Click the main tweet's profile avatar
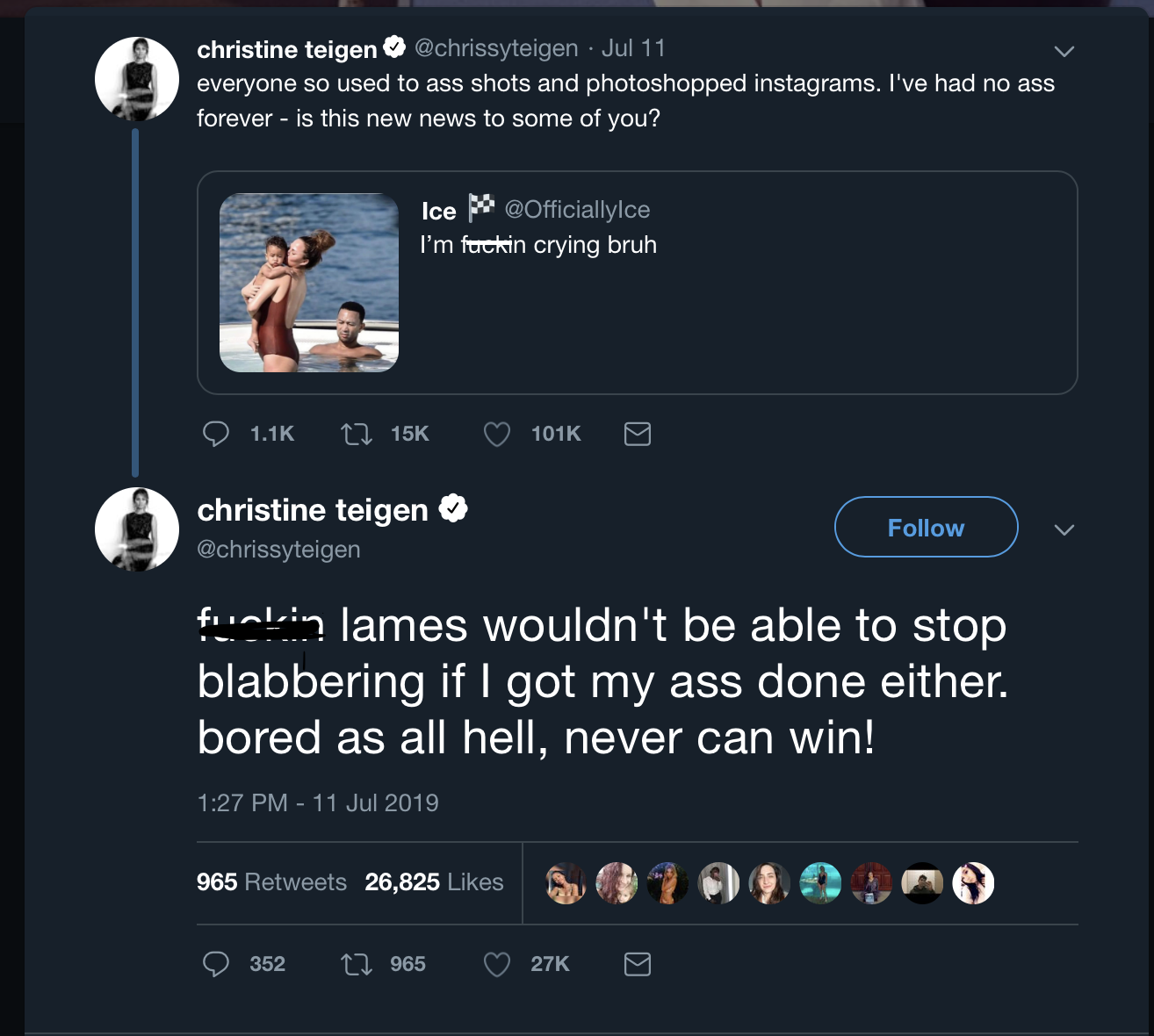Viewport: 1154px width, 1036px height. point(137,529)
